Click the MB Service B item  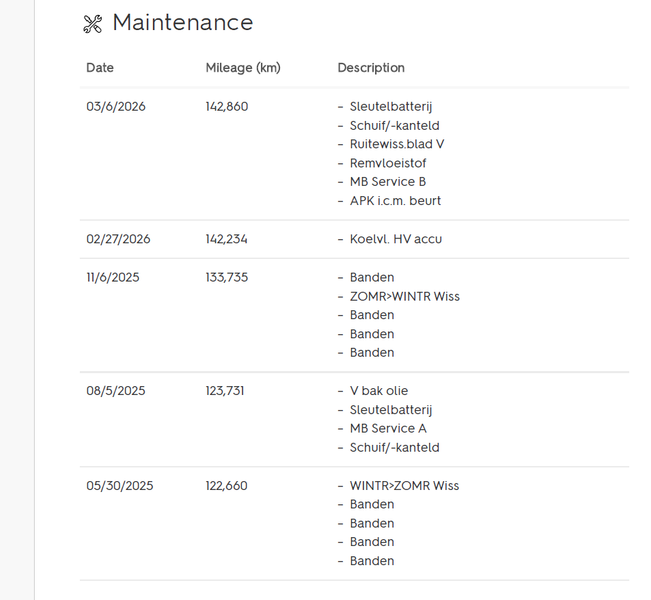point(388,182)
